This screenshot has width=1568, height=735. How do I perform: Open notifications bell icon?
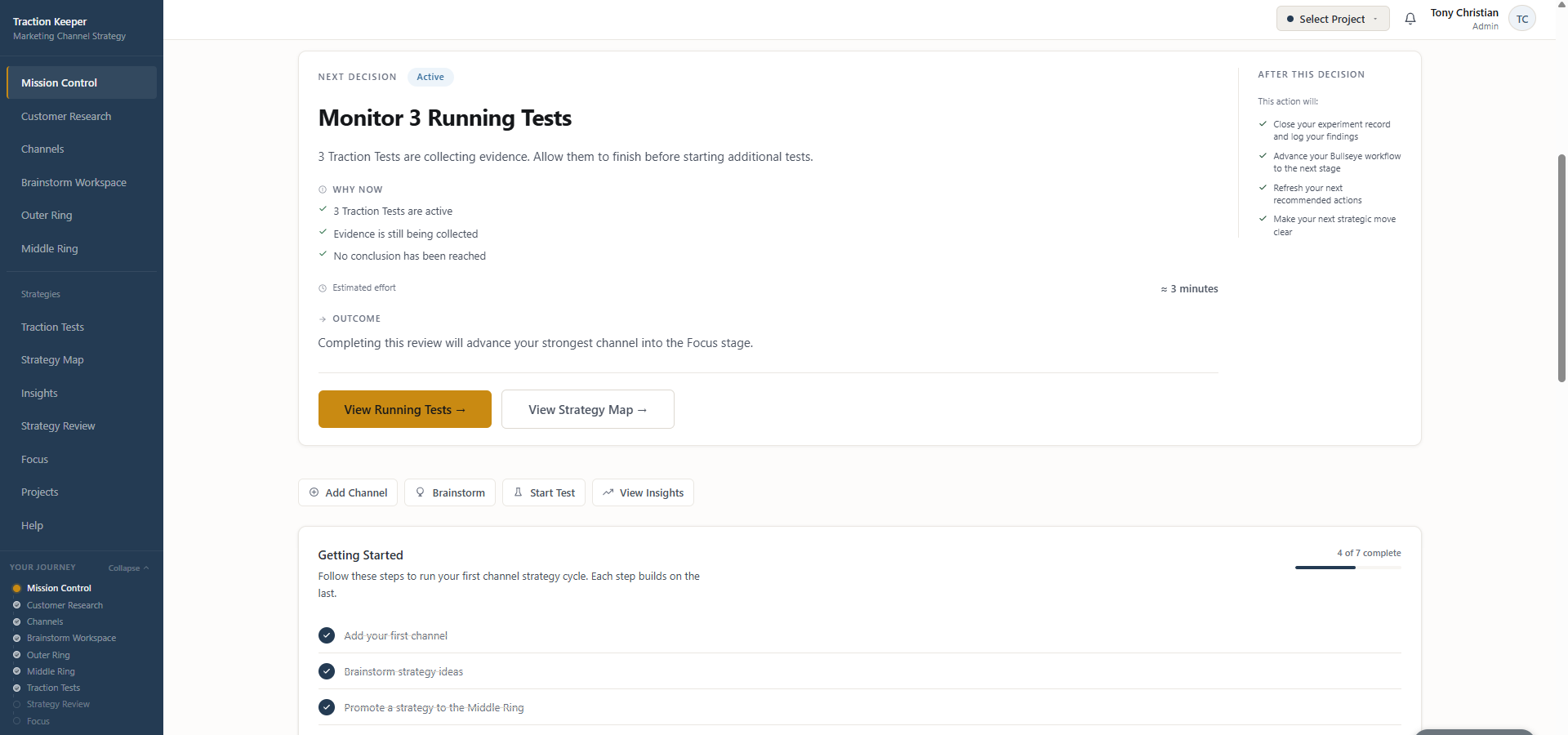click(1410, 19)
